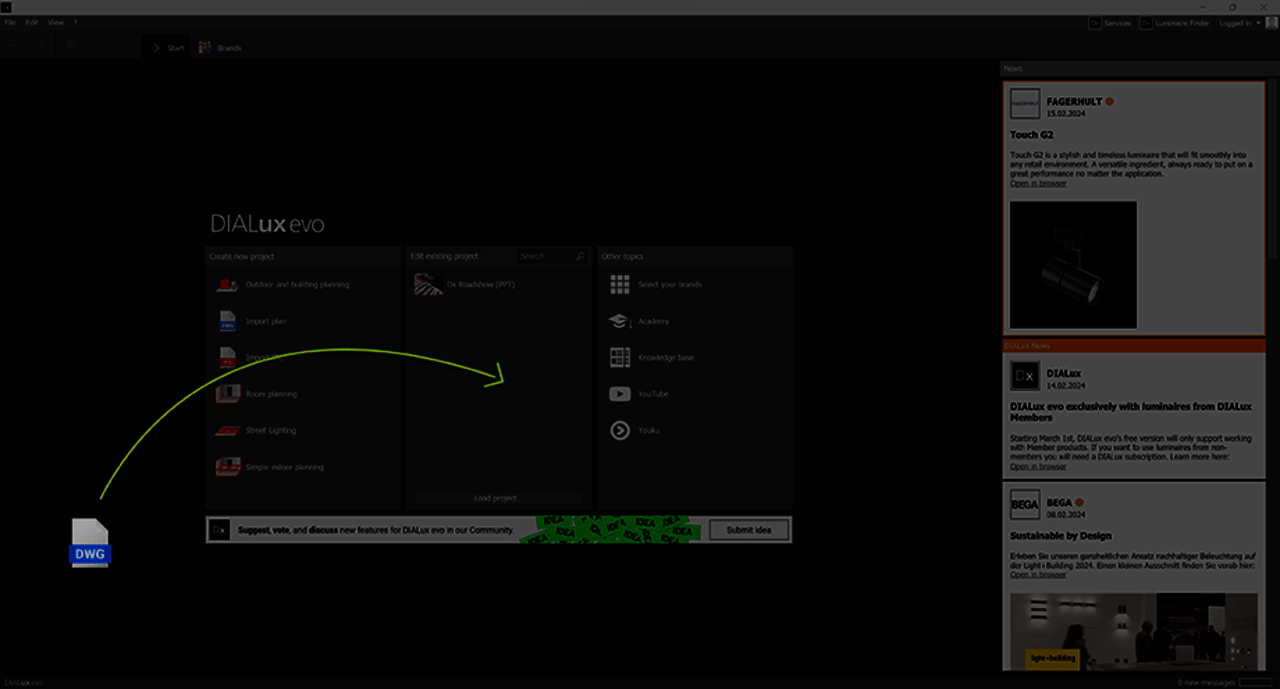Click the Outdoor and building planning icon

[227, 285]
